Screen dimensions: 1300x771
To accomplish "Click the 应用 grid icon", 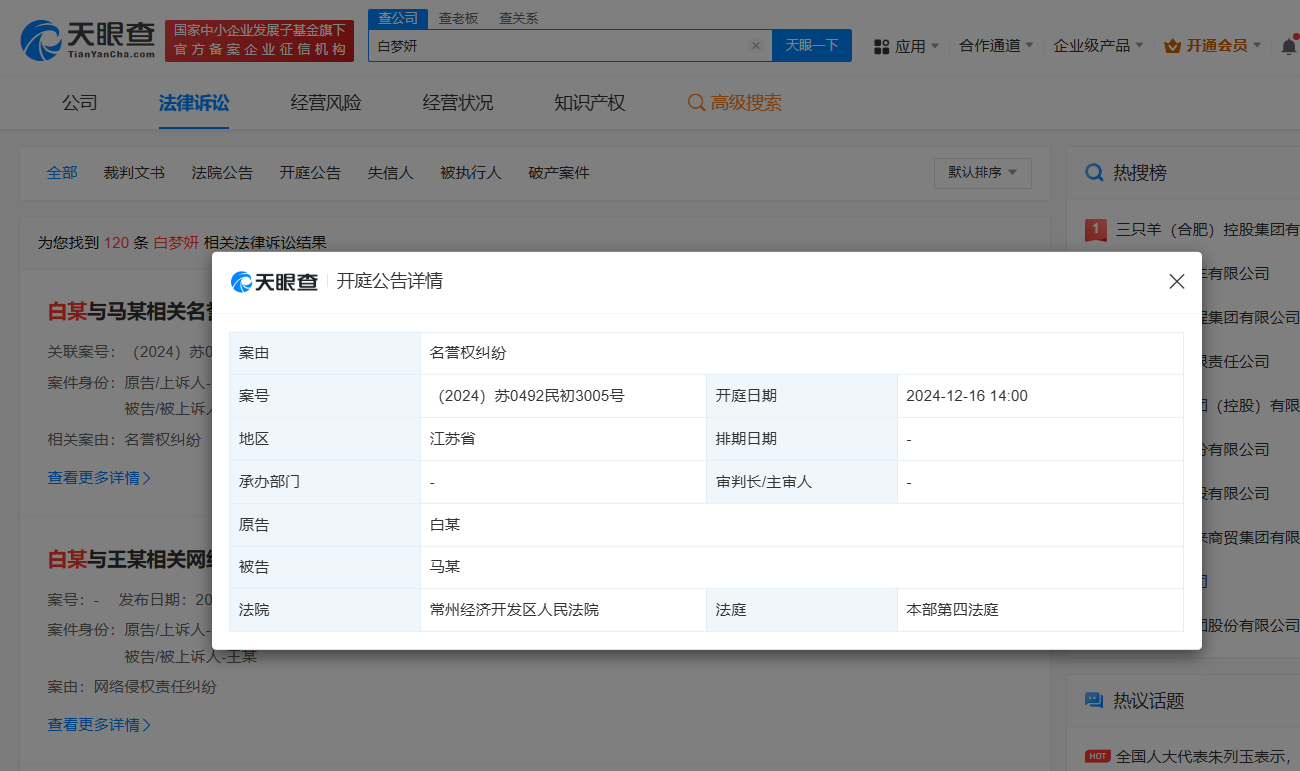I will tap(881, 46).
